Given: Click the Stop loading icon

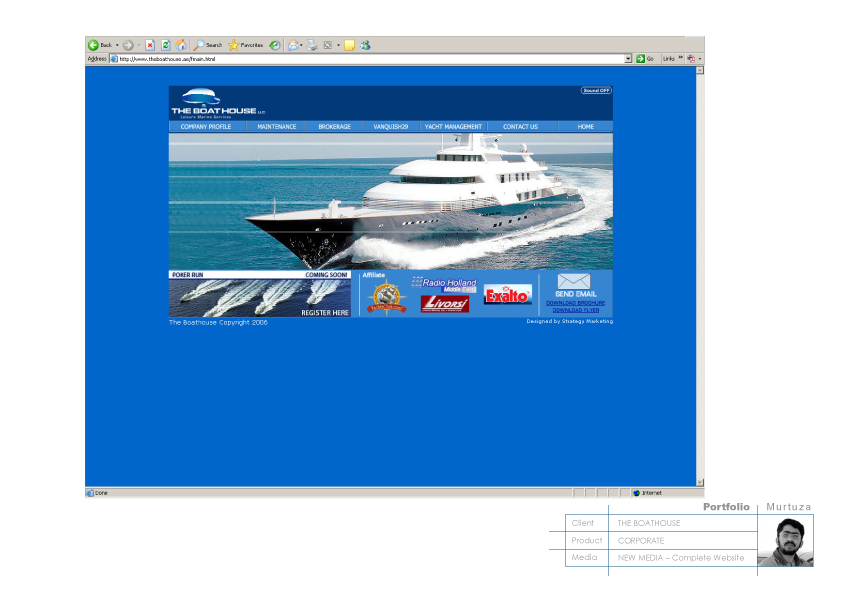Looking at the screenshot, I should pyautogui.click(x=150, y=45).
